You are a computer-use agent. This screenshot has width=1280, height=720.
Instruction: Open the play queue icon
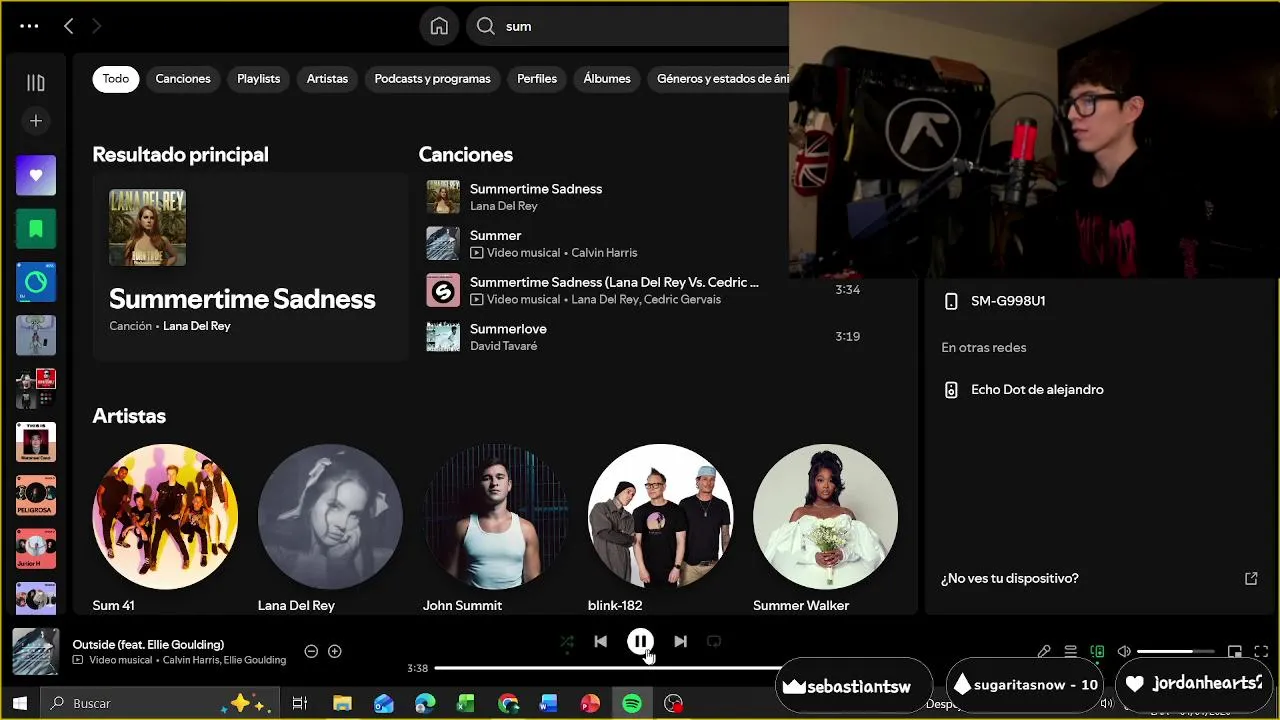(x=1070, y=651)
